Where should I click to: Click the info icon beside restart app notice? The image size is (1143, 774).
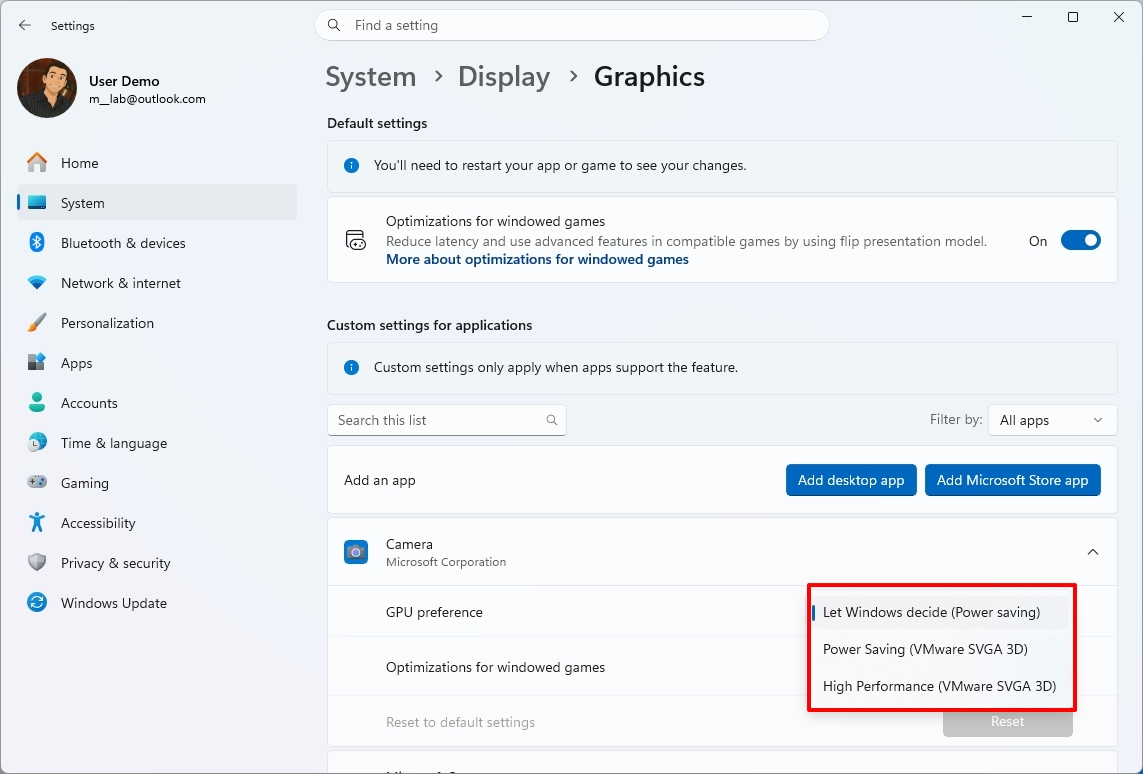pyautogui.click(x=351, y=165)
